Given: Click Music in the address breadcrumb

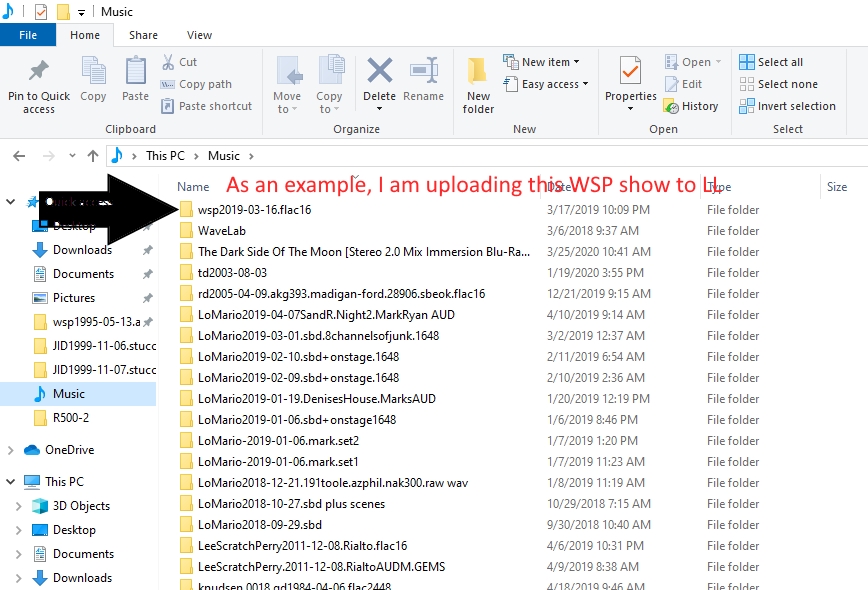Looking at the screenshot, I should coord(224,156).
